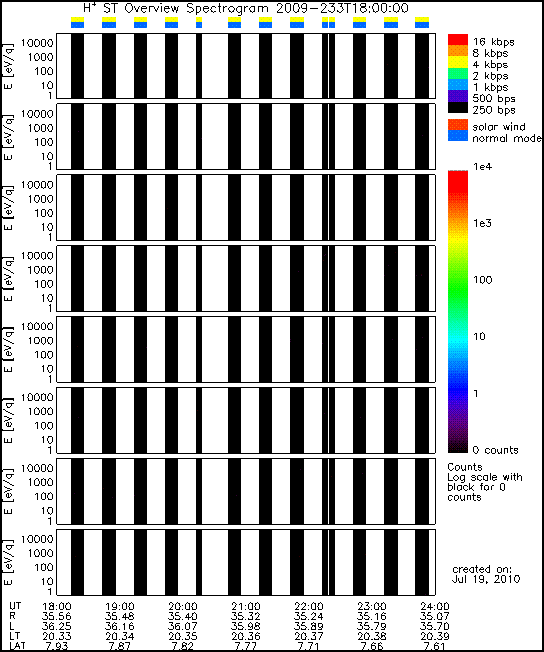
Task: Click the R value 35.07
Action: (435, 616)
